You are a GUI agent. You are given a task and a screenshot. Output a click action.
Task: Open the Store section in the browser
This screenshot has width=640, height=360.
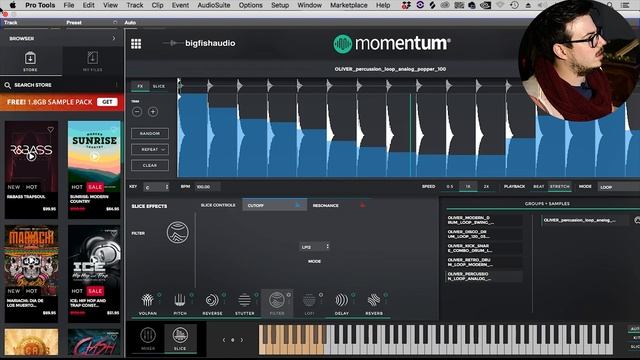30,61
